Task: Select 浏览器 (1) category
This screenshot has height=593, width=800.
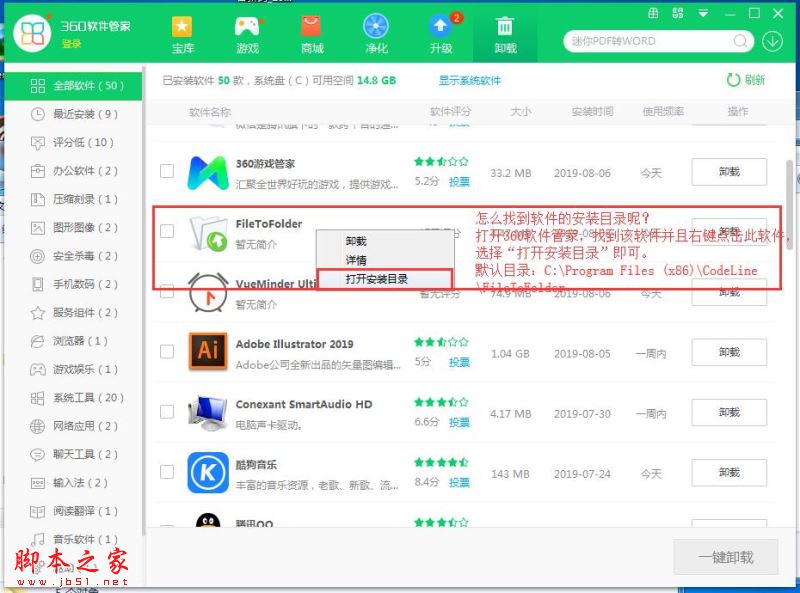Action: click(x=73, y=341)
